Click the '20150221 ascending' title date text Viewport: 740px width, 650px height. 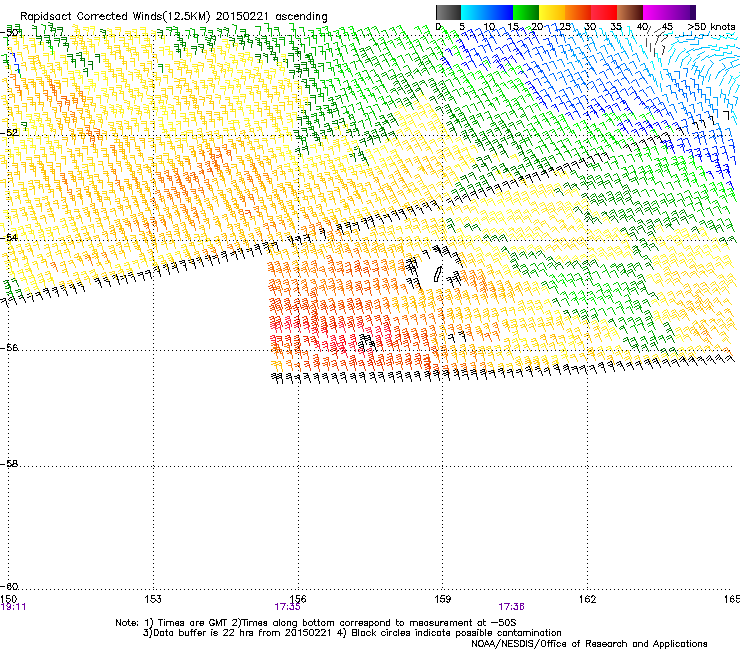point(272,16)
